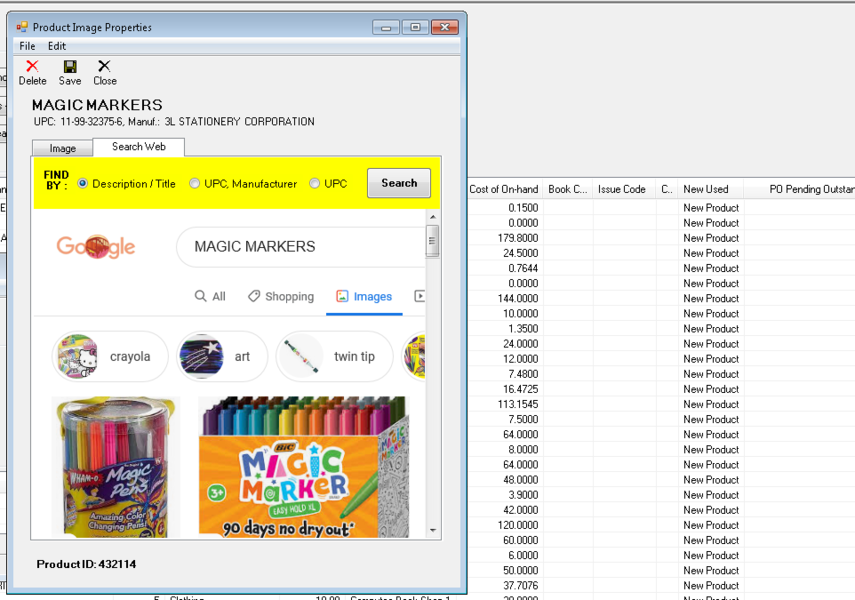855x600 pixels.
Task: Click the web panel vertical scrollbar thumb
Action: coord(432,241)
